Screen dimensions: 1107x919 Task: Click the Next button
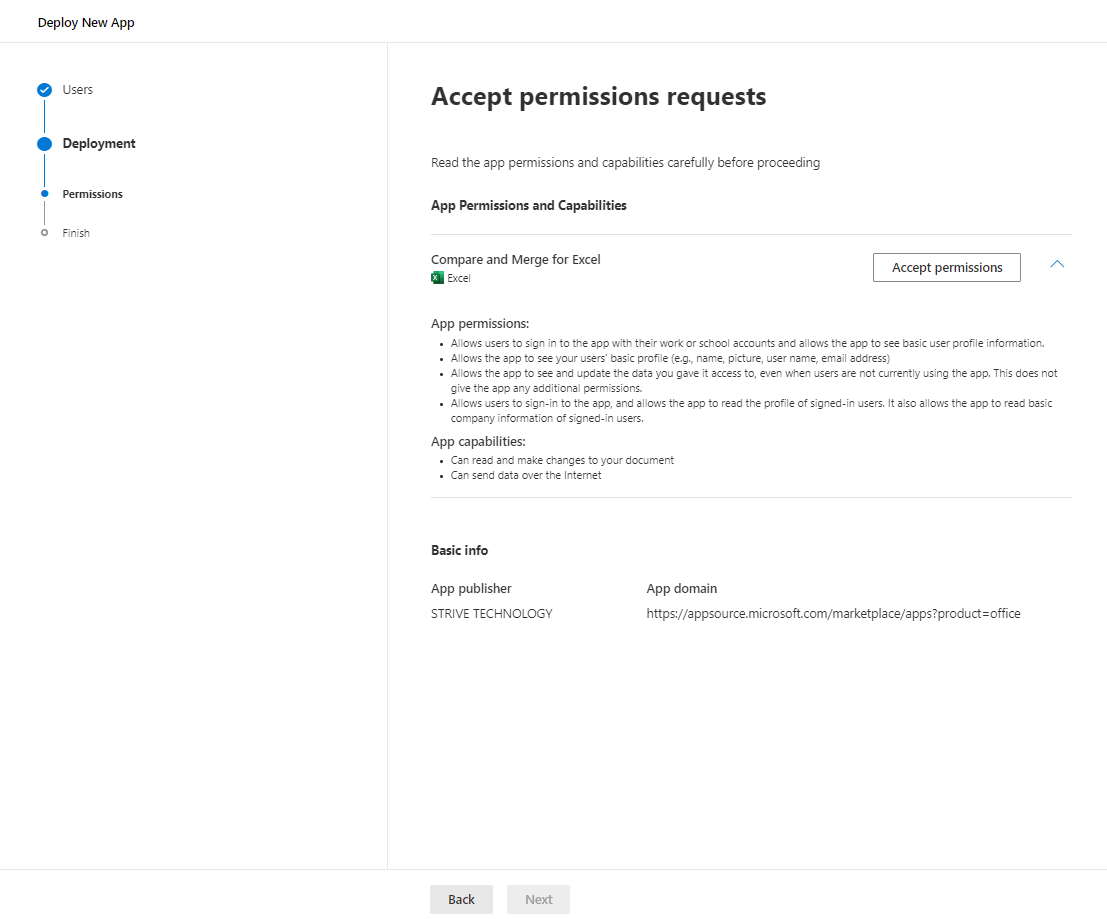point(538,899)
